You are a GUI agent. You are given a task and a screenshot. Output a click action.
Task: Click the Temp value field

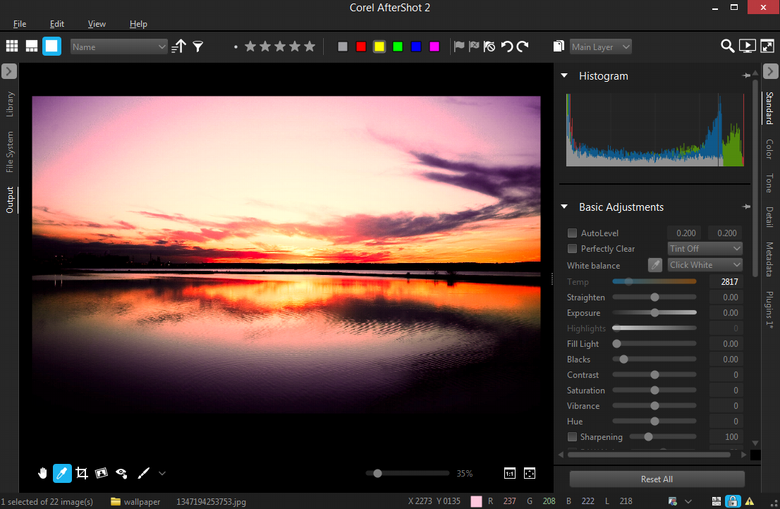[x=724, y=282]
